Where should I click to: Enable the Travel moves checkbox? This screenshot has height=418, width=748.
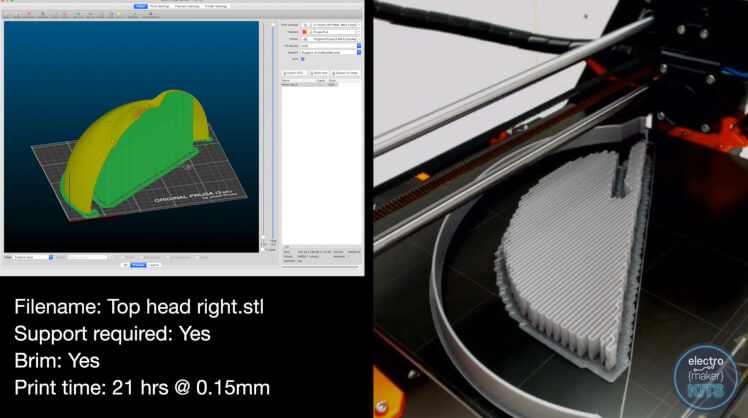click(x=123, y=257)
